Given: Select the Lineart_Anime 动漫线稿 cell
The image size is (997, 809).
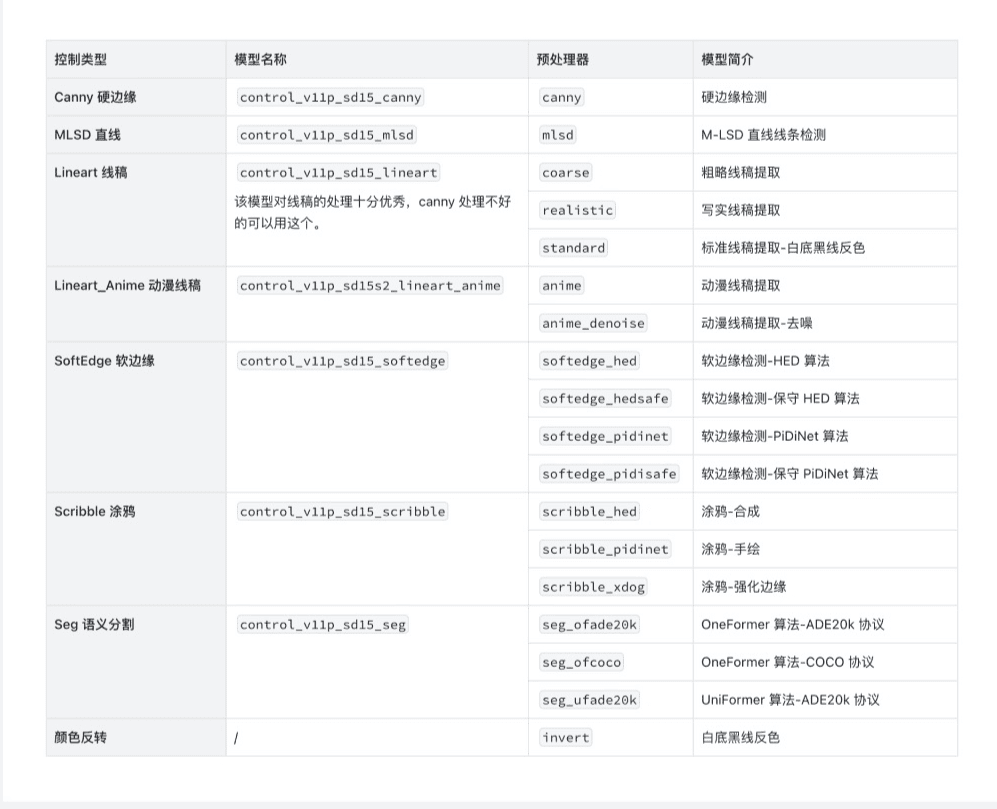Looking at the screenshot, I should [x=136, y=305].
